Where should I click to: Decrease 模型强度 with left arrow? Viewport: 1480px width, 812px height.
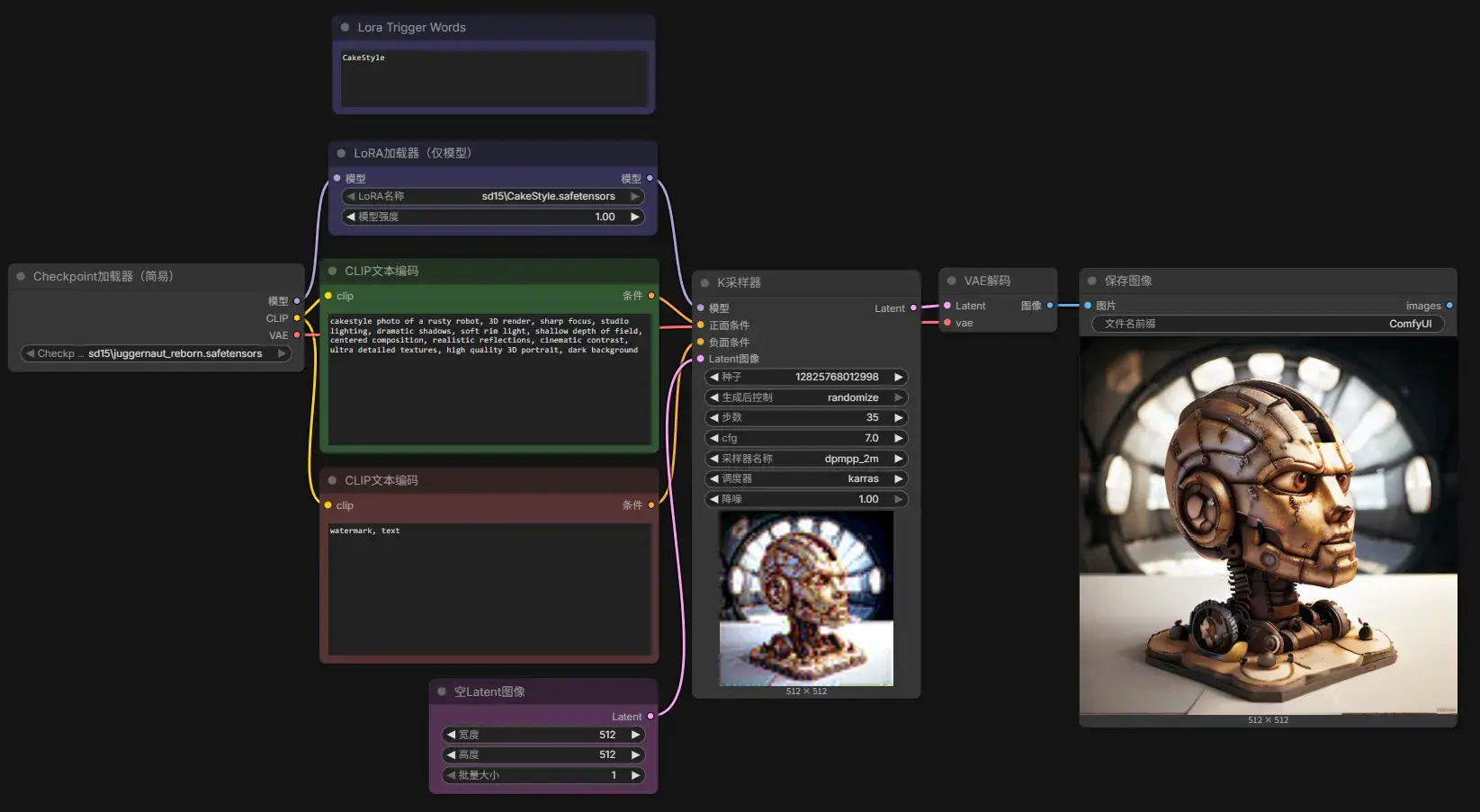[351, 217]
